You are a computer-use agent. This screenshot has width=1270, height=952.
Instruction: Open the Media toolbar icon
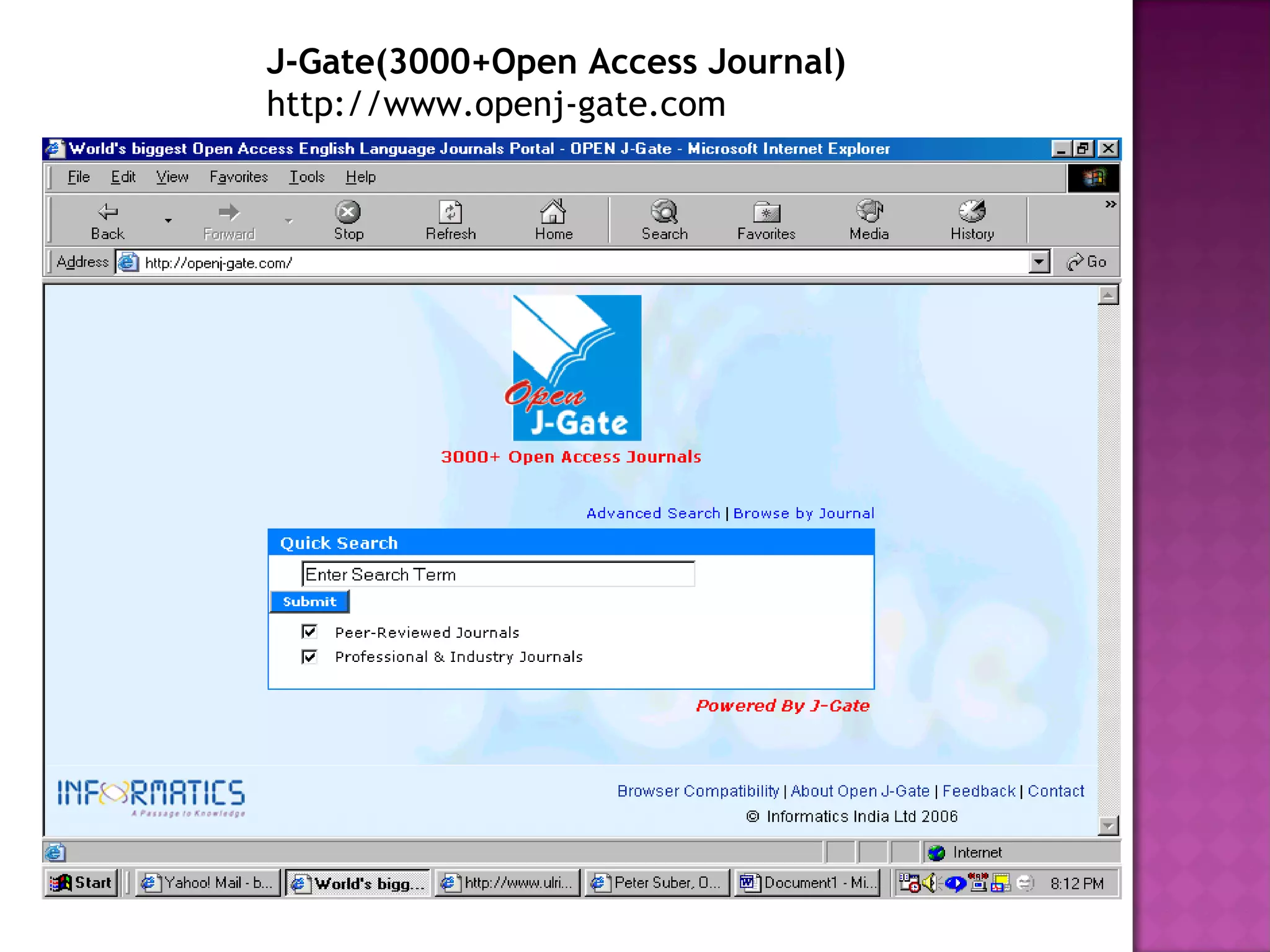coord(869,211)
